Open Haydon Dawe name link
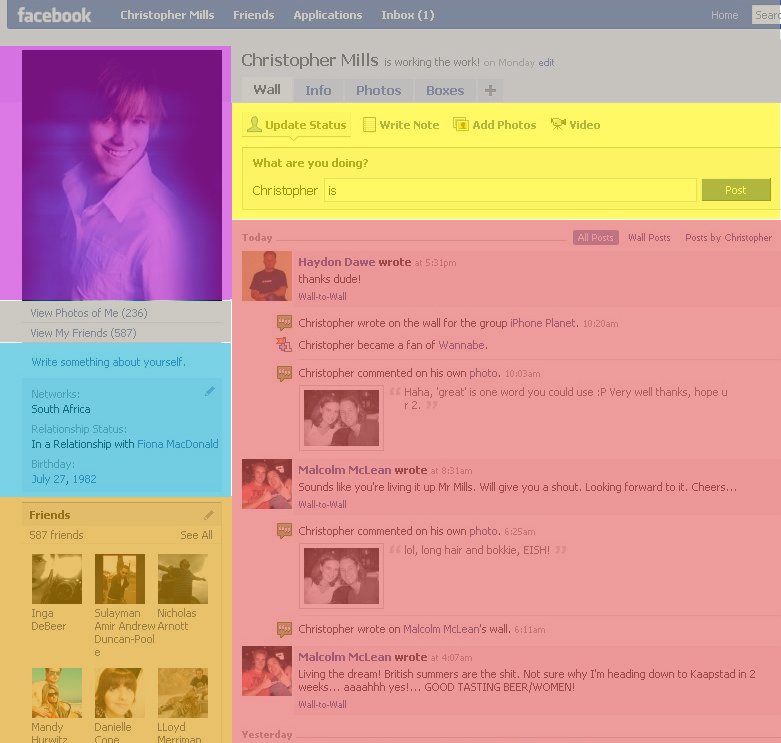This screenshot has width=781, height=743. (x=337, y=262)
